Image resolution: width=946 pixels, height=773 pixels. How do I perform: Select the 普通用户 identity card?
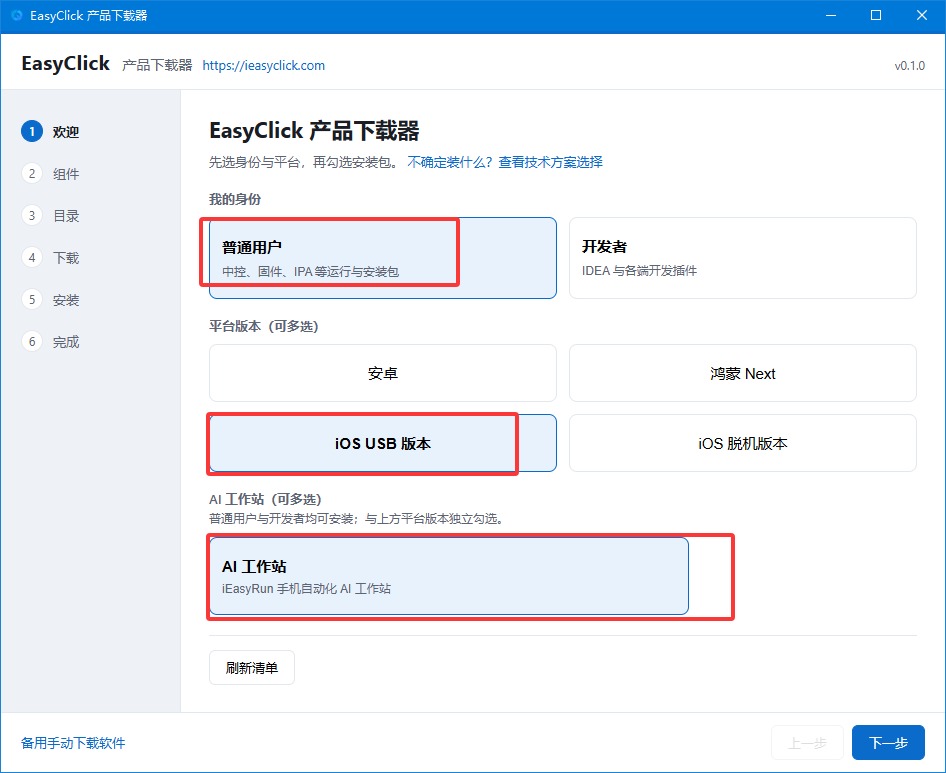[383, 258]
